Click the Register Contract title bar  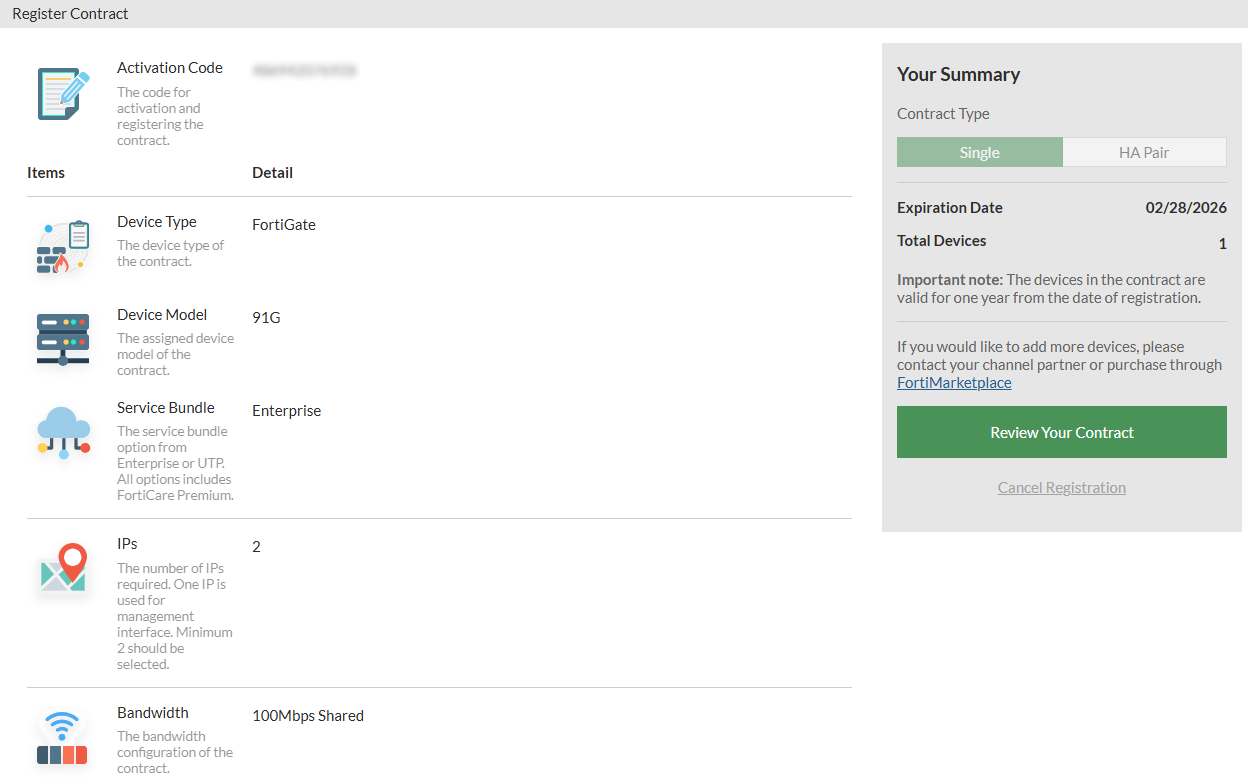pos(70,14)
